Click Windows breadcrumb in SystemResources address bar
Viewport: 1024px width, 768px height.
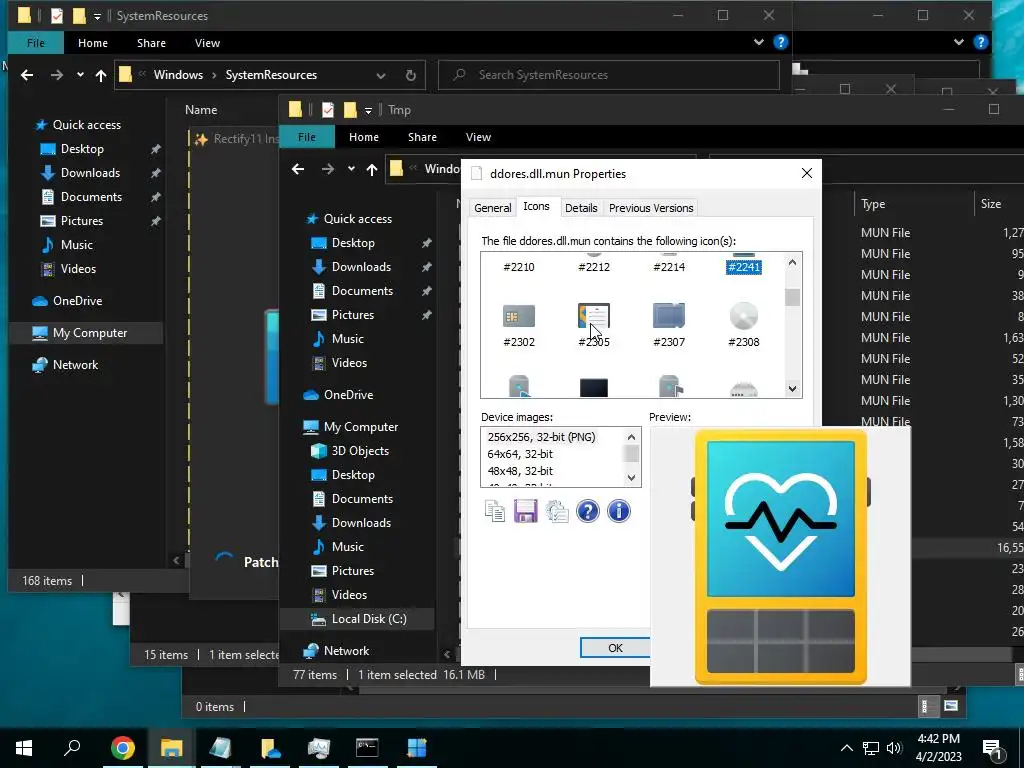pyautogui.click(x=178, y=75)
